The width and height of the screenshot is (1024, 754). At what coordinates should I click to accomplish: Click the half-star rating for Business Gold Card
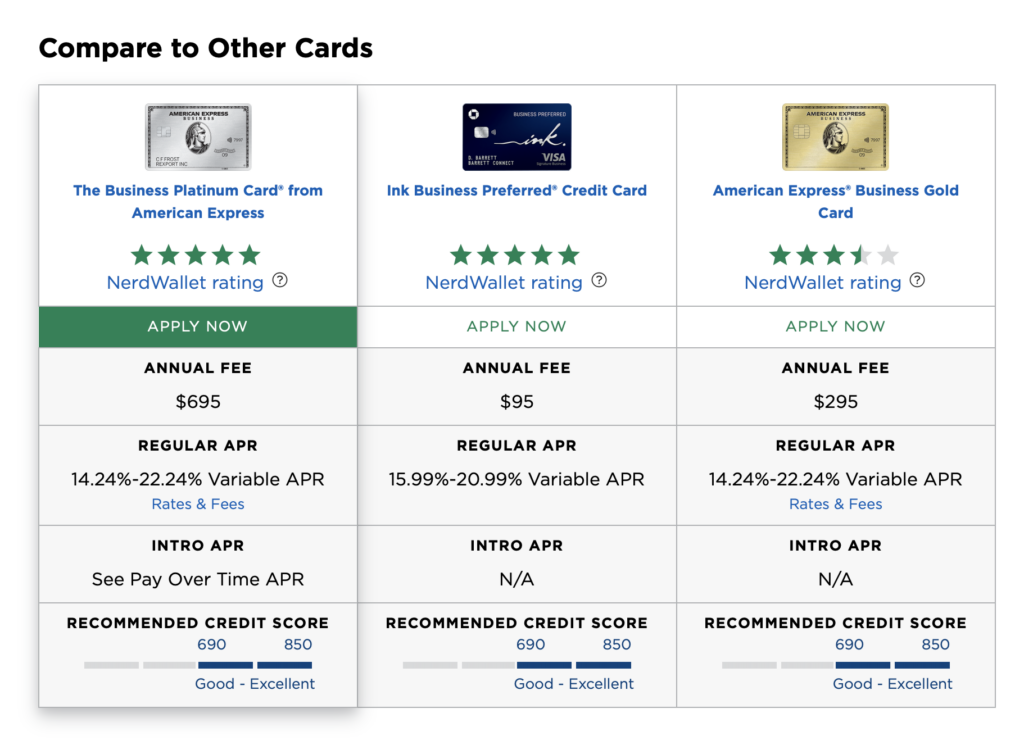pyautogui.click(x=835, y=253)
